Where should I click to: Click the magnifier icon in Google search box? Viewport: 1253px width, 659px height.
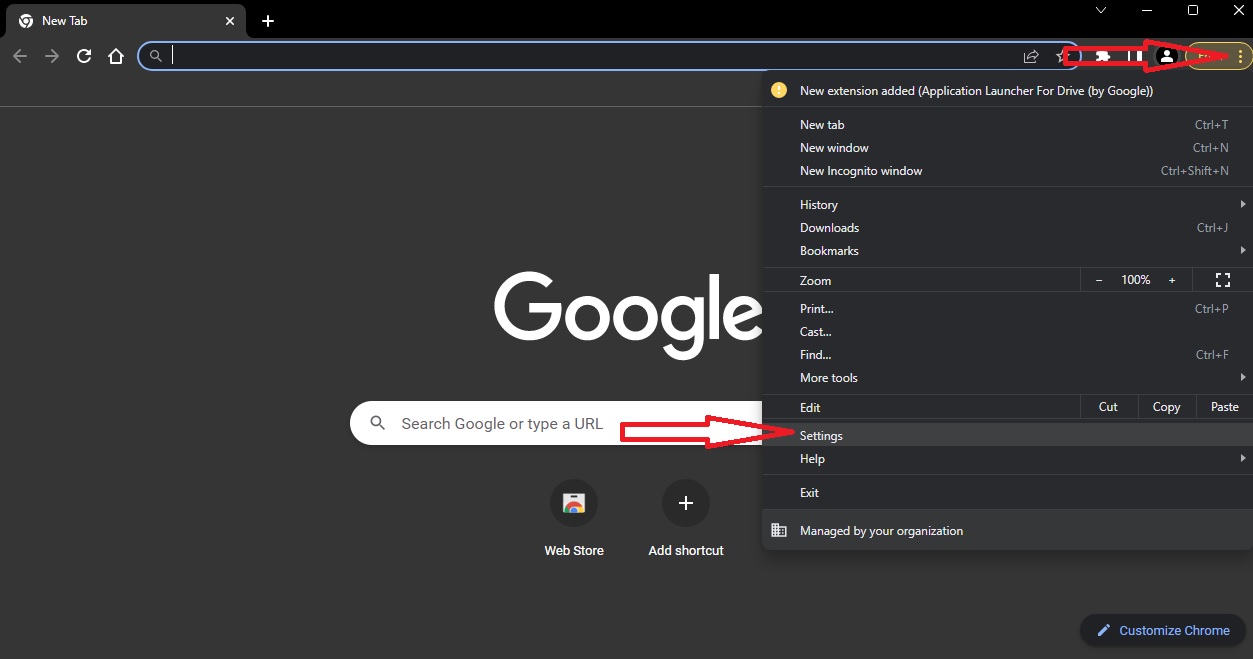pos(378,423)
